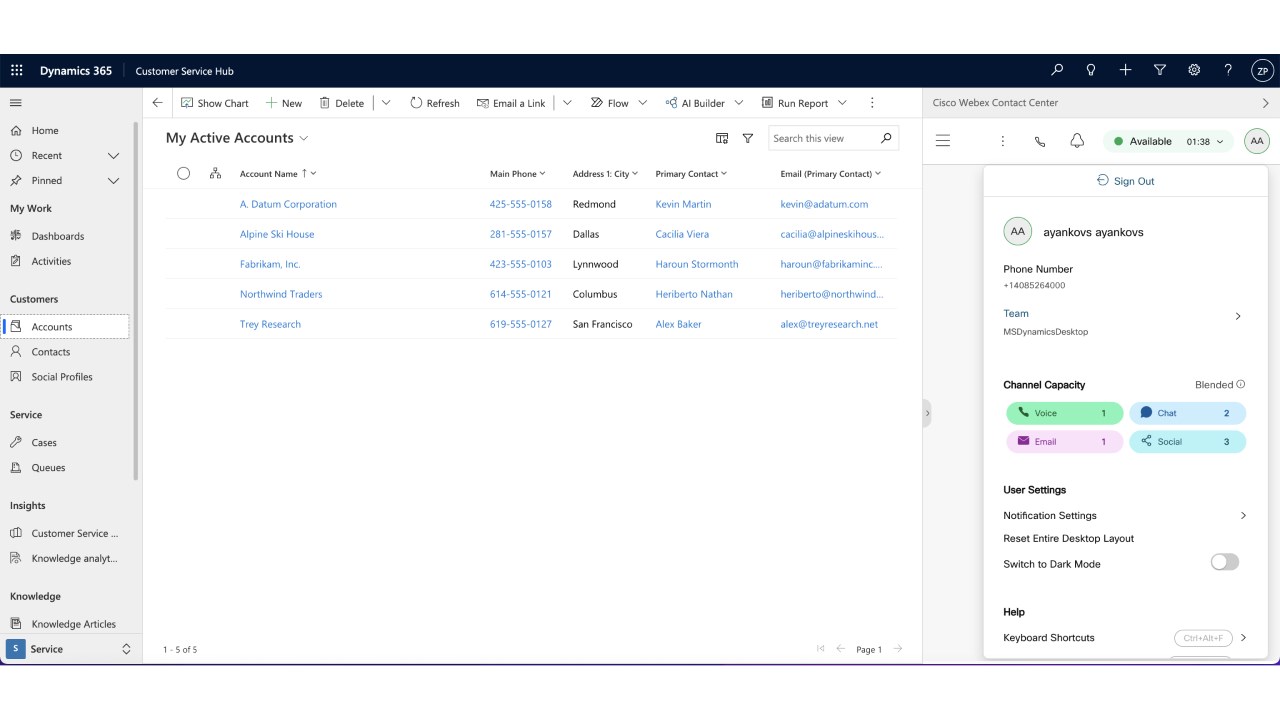
Task: Open the Available status dropdown
Action: coord(1168,141)
